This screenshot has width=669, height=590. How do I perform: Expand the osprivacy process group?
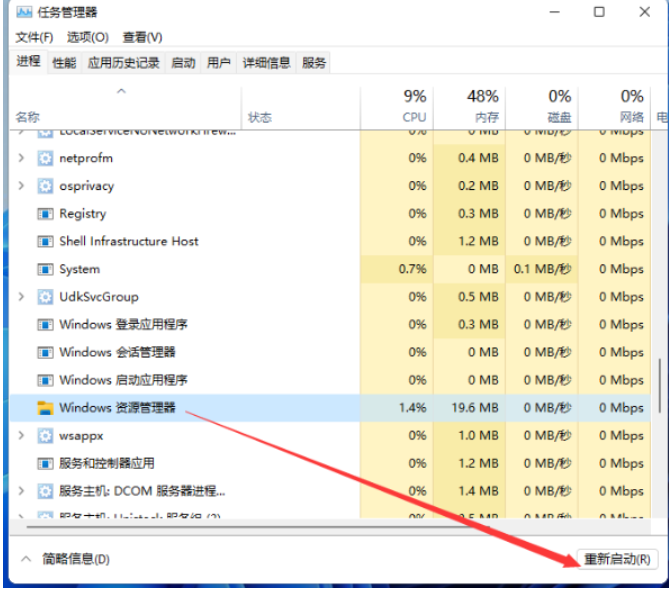pos(22,186)
